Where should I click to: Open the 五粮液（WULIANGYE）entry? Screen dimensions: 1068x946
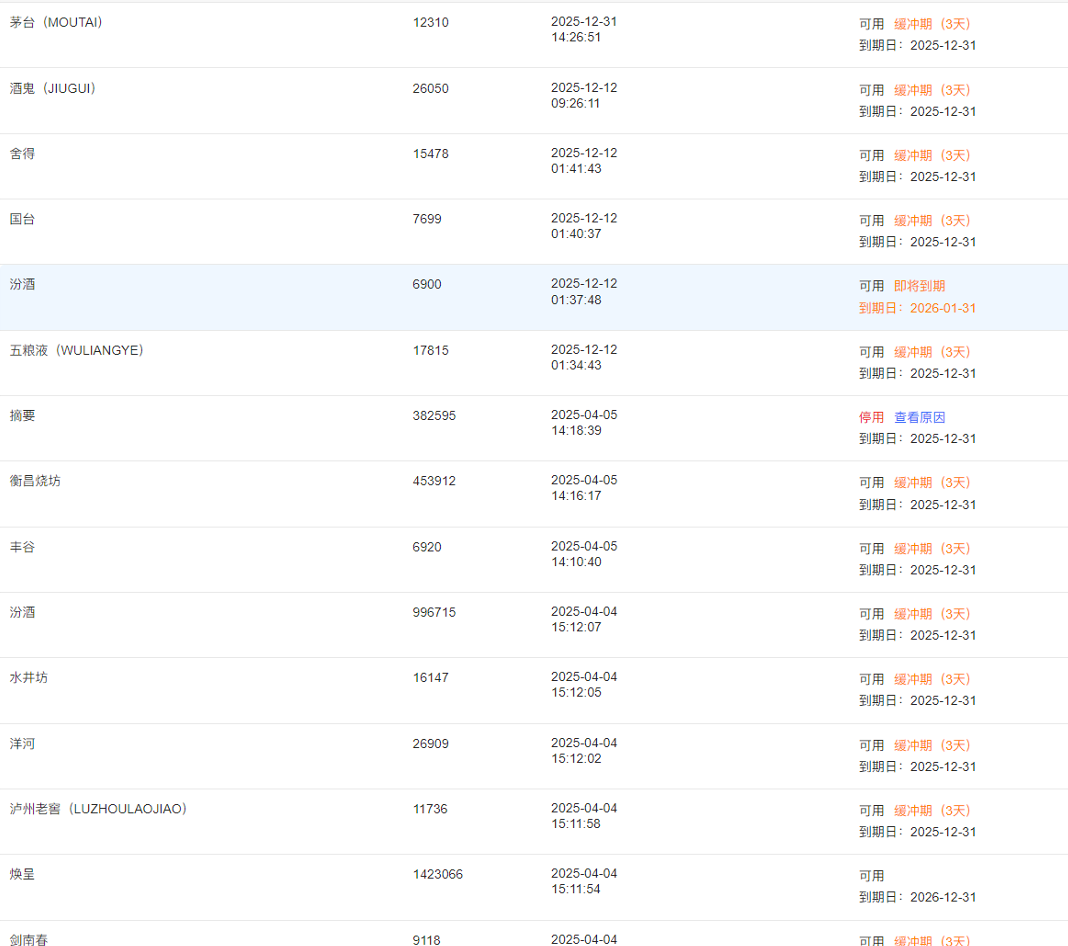click(x=77, y=350)
